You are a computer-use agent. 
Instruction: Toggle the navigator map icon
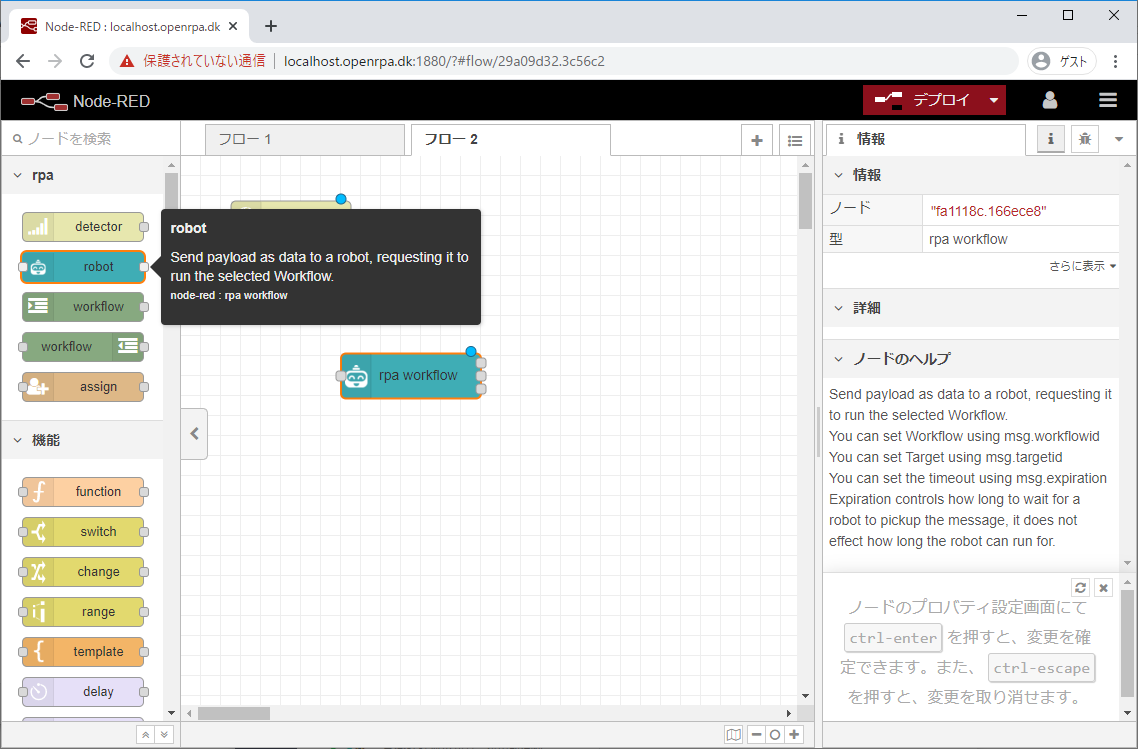[x=734, y=734]
